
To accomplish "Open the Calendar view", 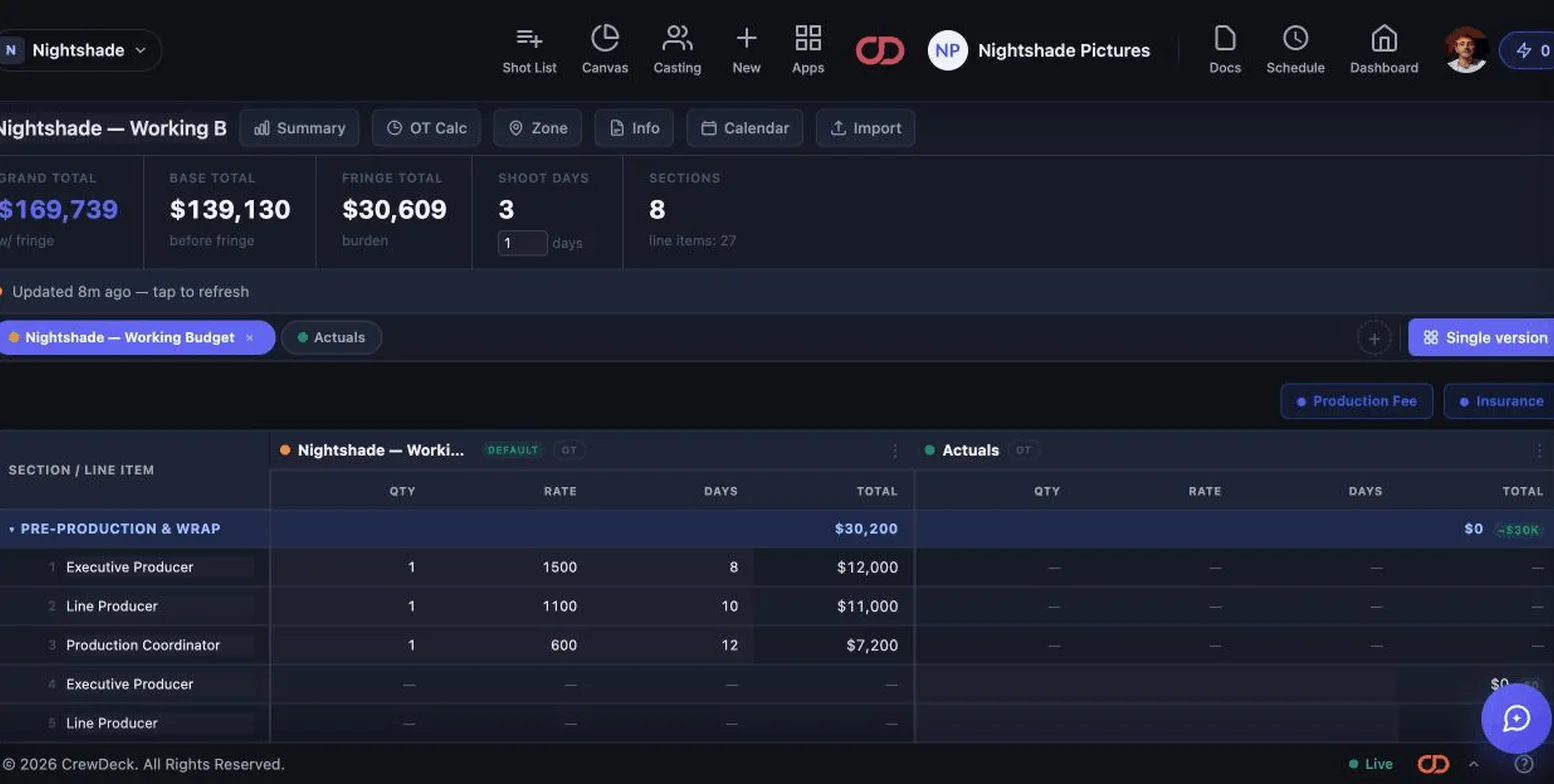I will 745,128.
